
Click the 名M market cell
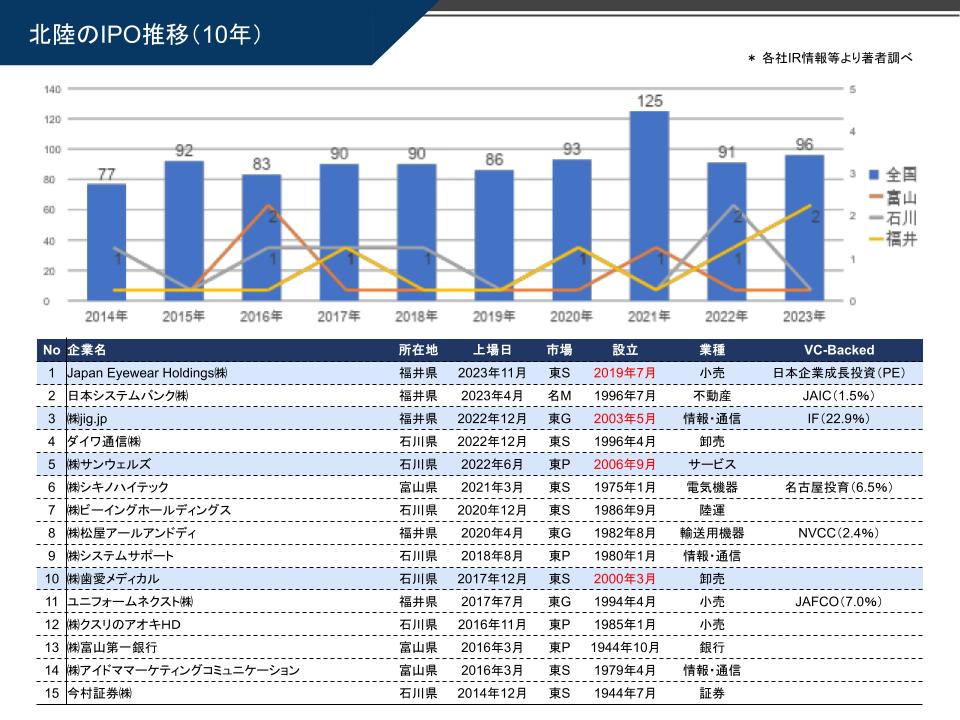[559, 396]
